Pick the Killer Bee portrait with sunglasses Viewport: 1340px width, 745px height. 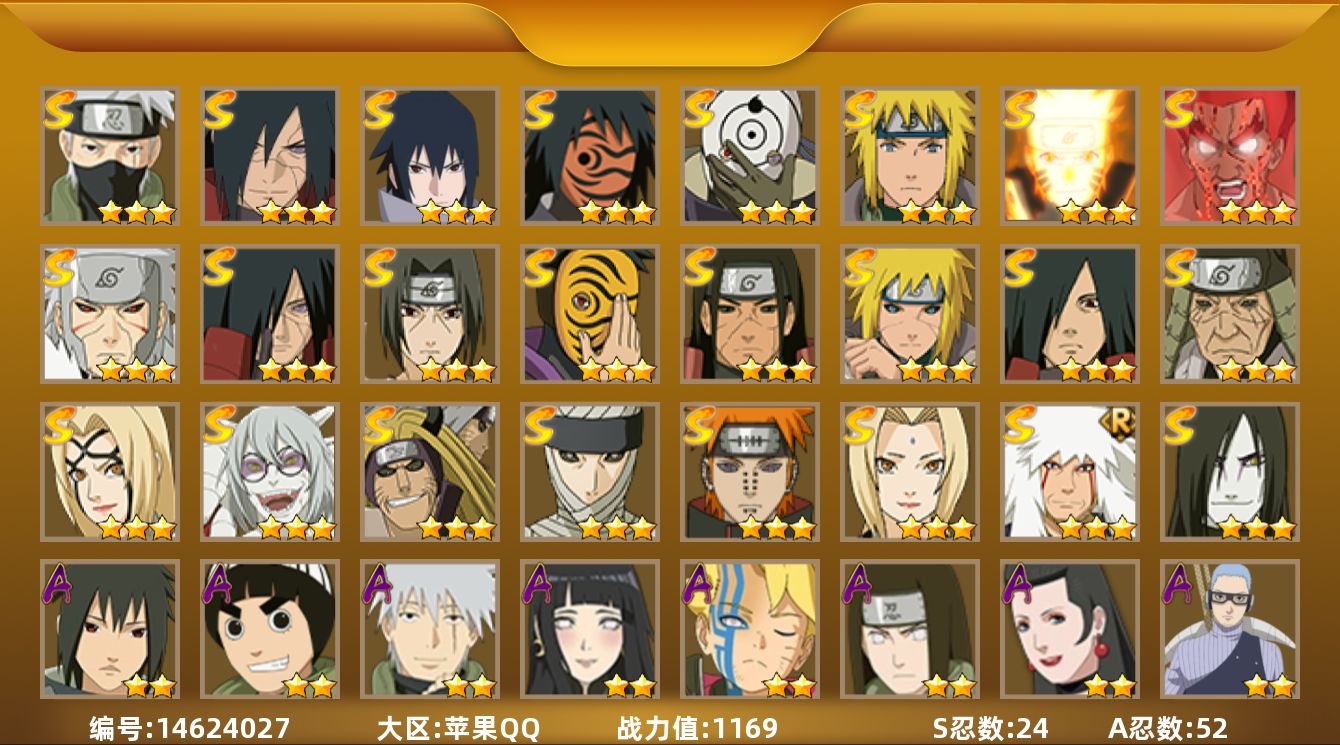point(430,472)
